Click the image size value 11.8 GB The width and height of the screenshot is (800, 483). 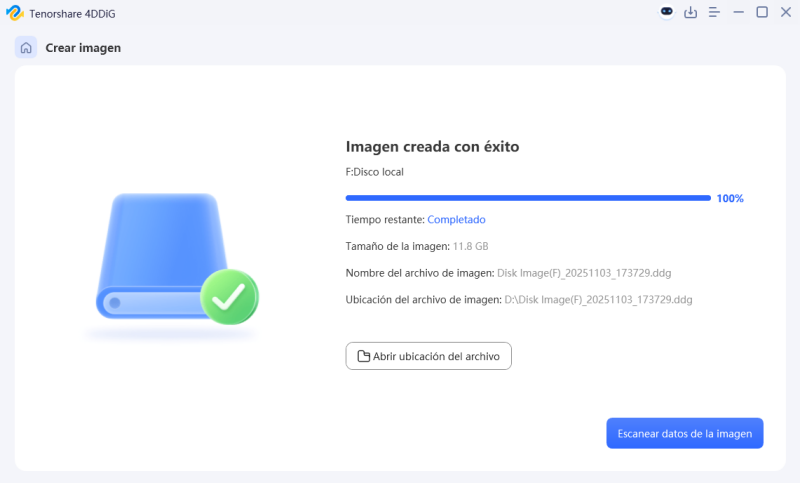[470, 246]
